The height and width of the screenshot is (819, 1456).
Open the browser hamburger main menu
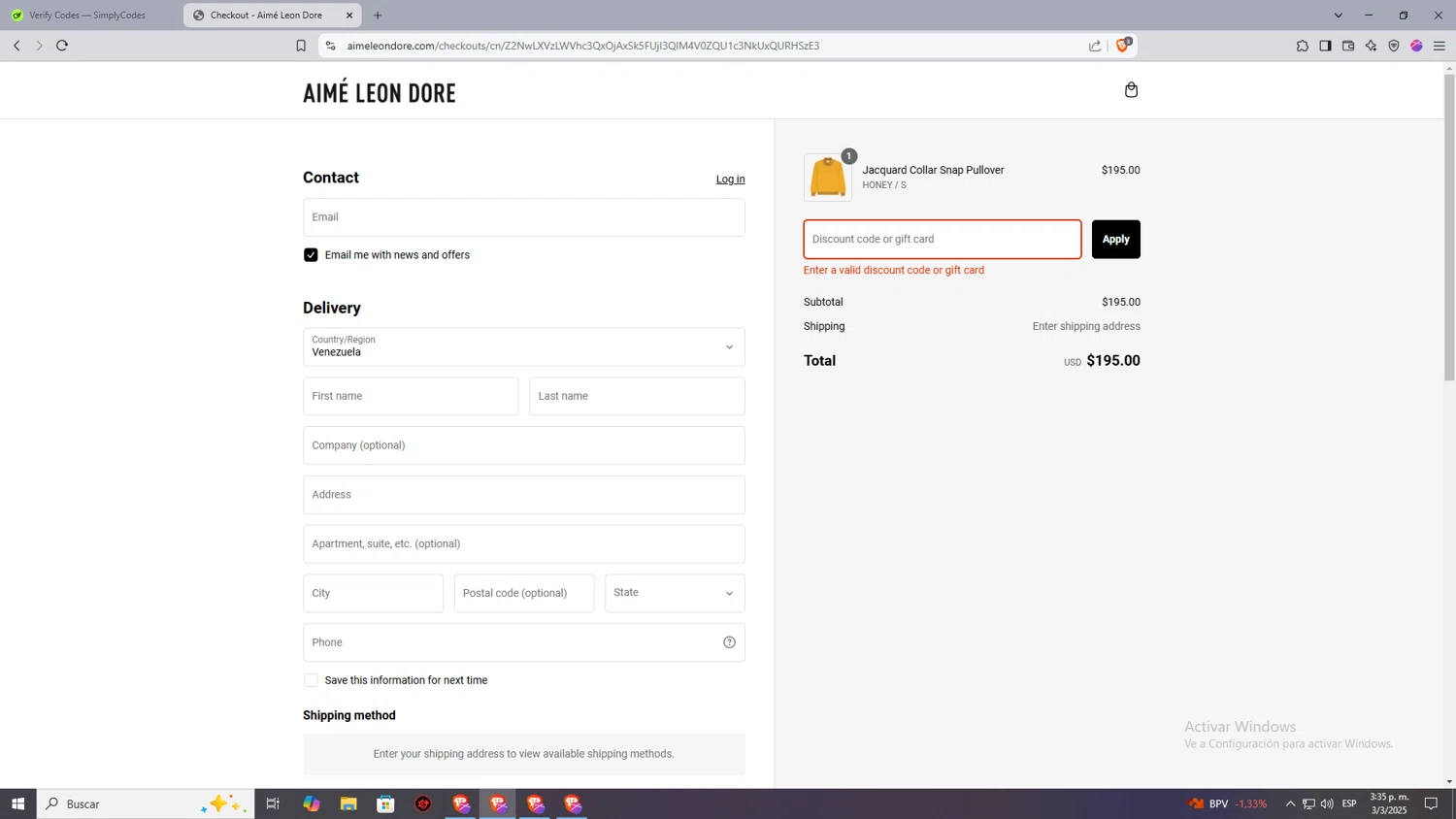pyautogui.click(x=1439, y=46)
